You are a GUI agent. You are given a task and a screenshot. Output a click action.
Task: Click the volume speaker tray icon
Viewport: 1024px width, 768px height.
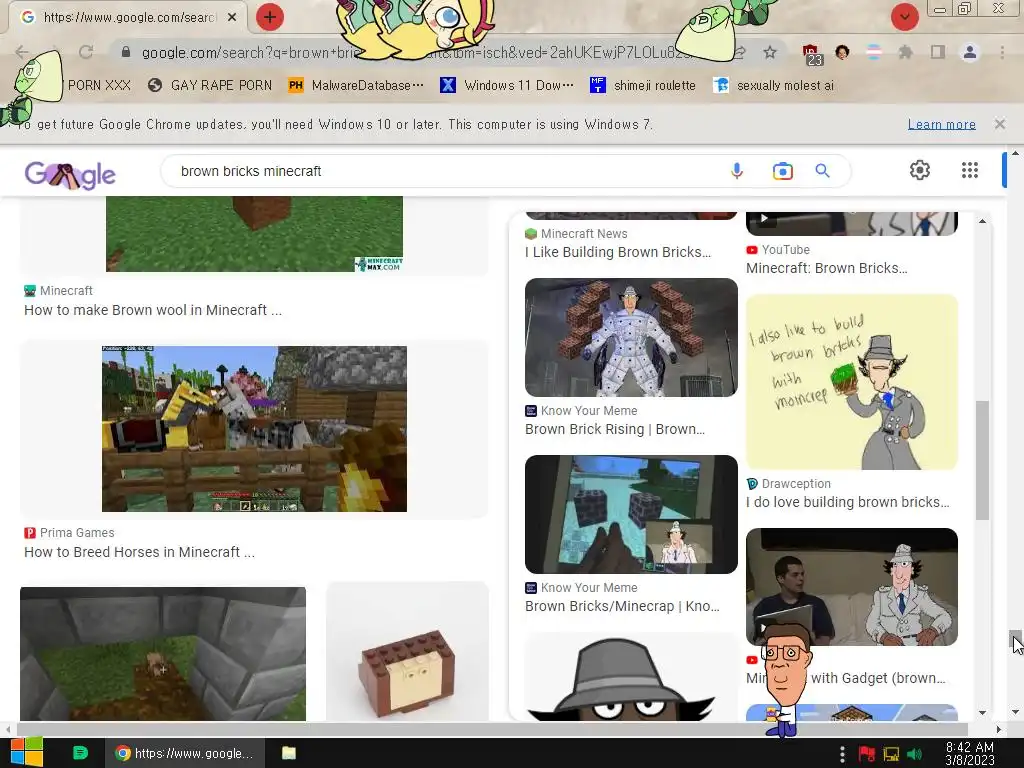(x=915, y=754)
